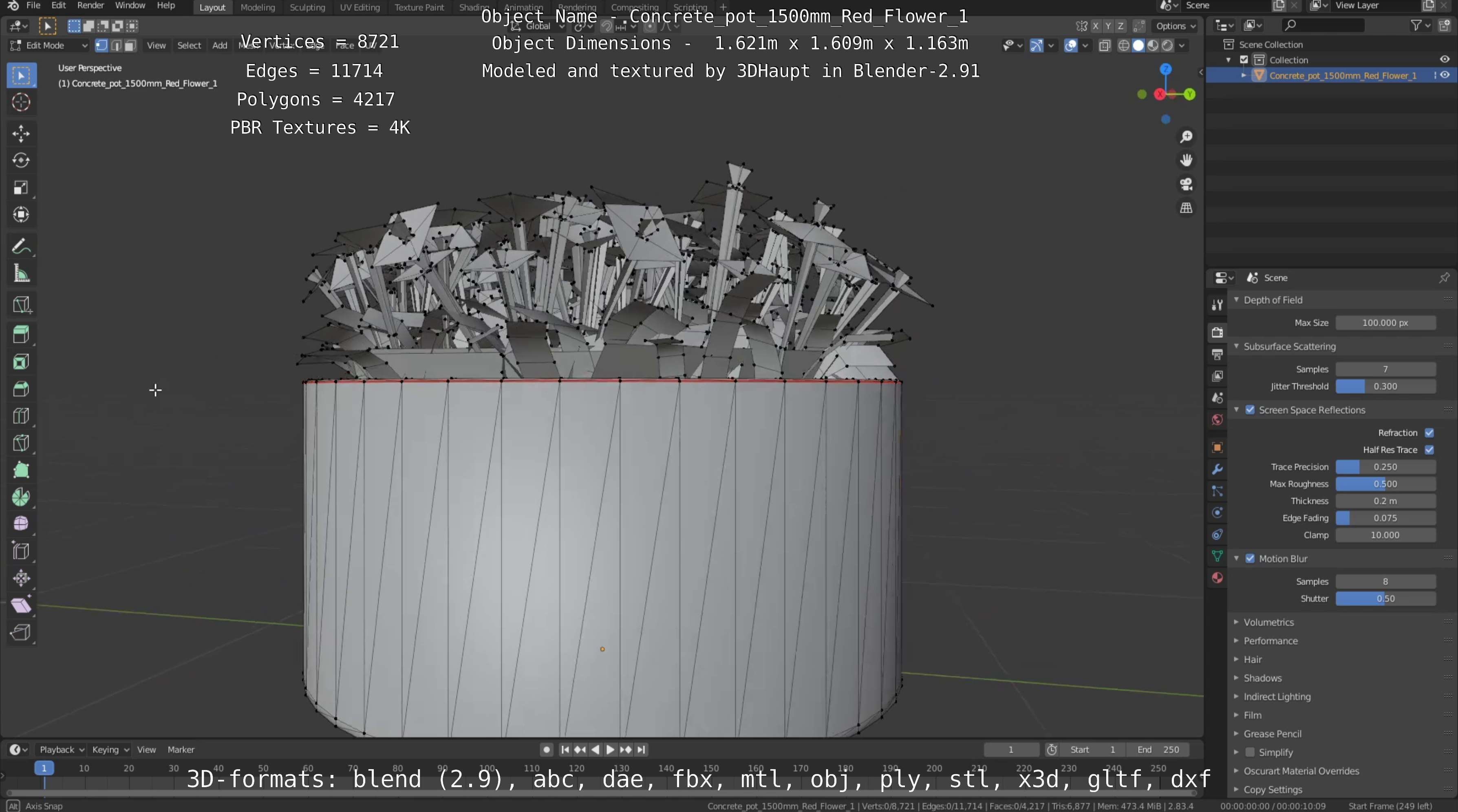Enable face select mode
Viewport: 1458px width, 812px height.
130,46
